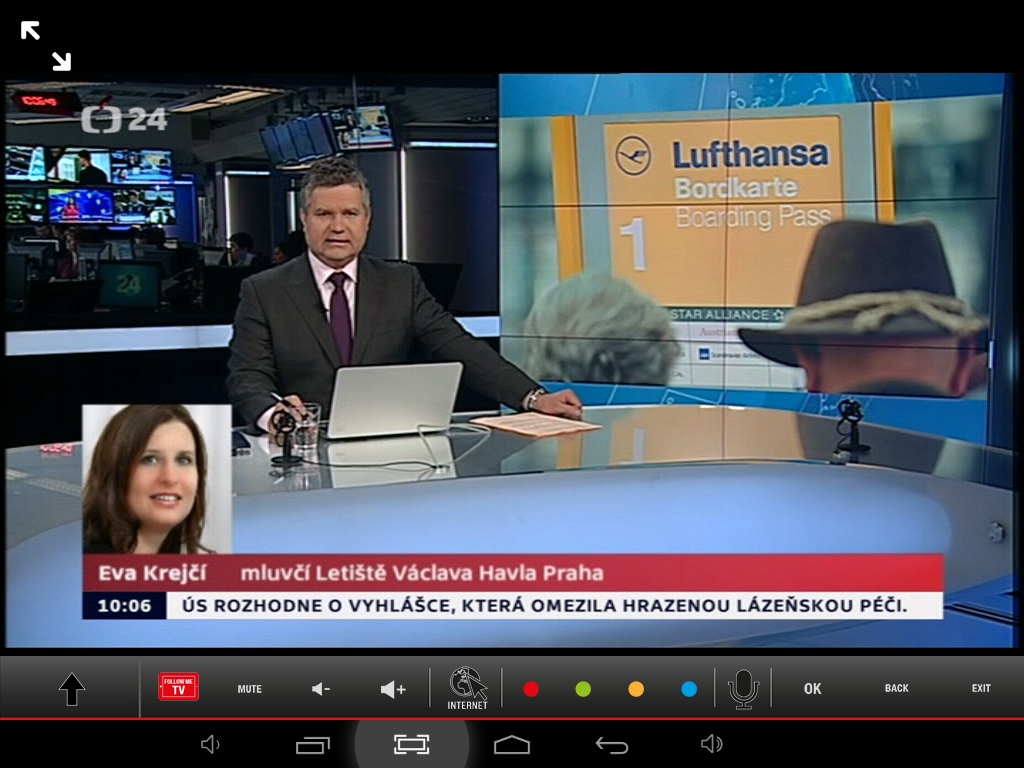Screen dimensions: 1024x768
Task: Tap the Lufthansa boarding pass sign in the video
Action: tap(723, 212)
